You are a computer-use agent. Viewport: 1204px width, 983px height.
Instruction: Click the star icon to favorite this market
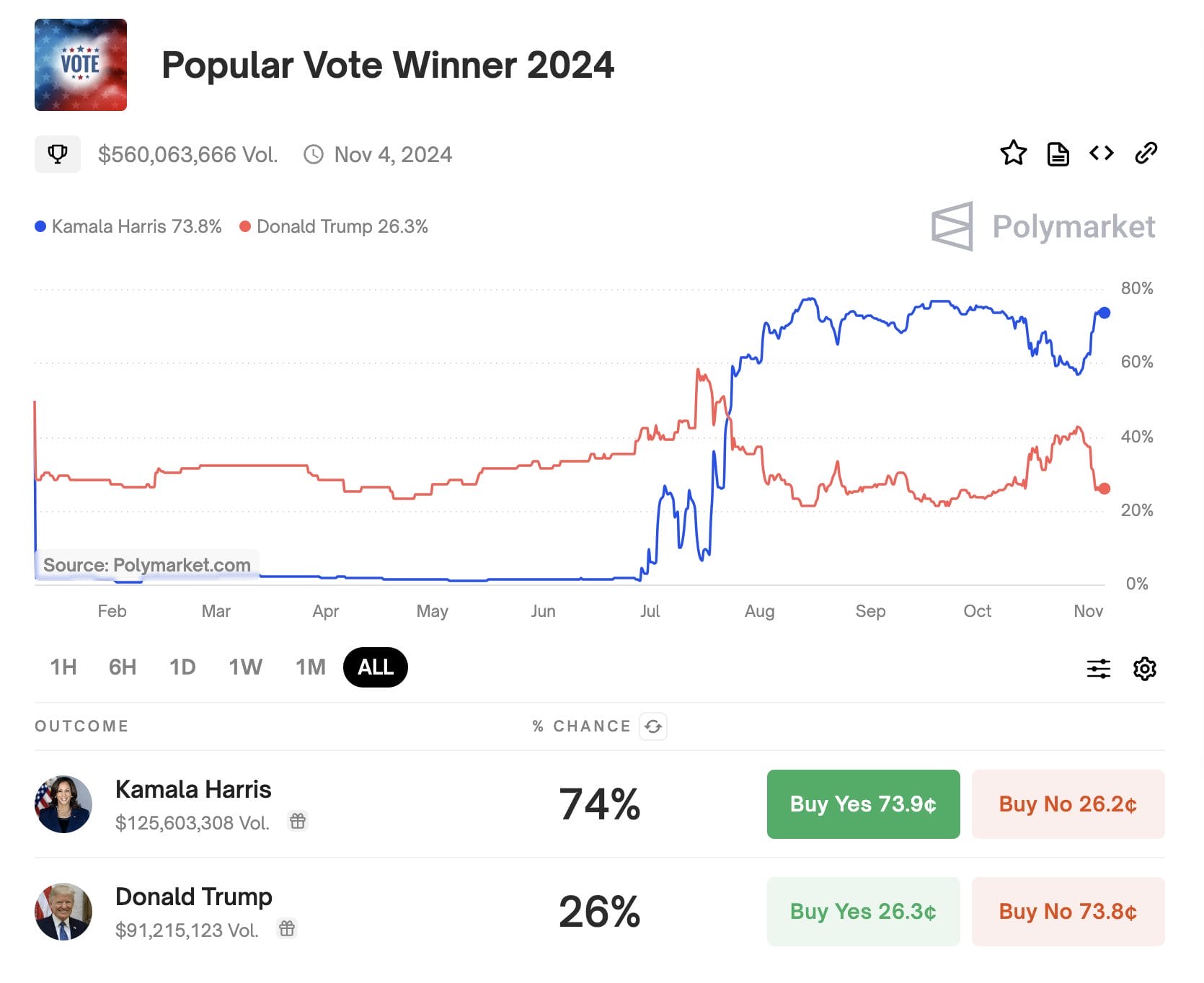1014,154
